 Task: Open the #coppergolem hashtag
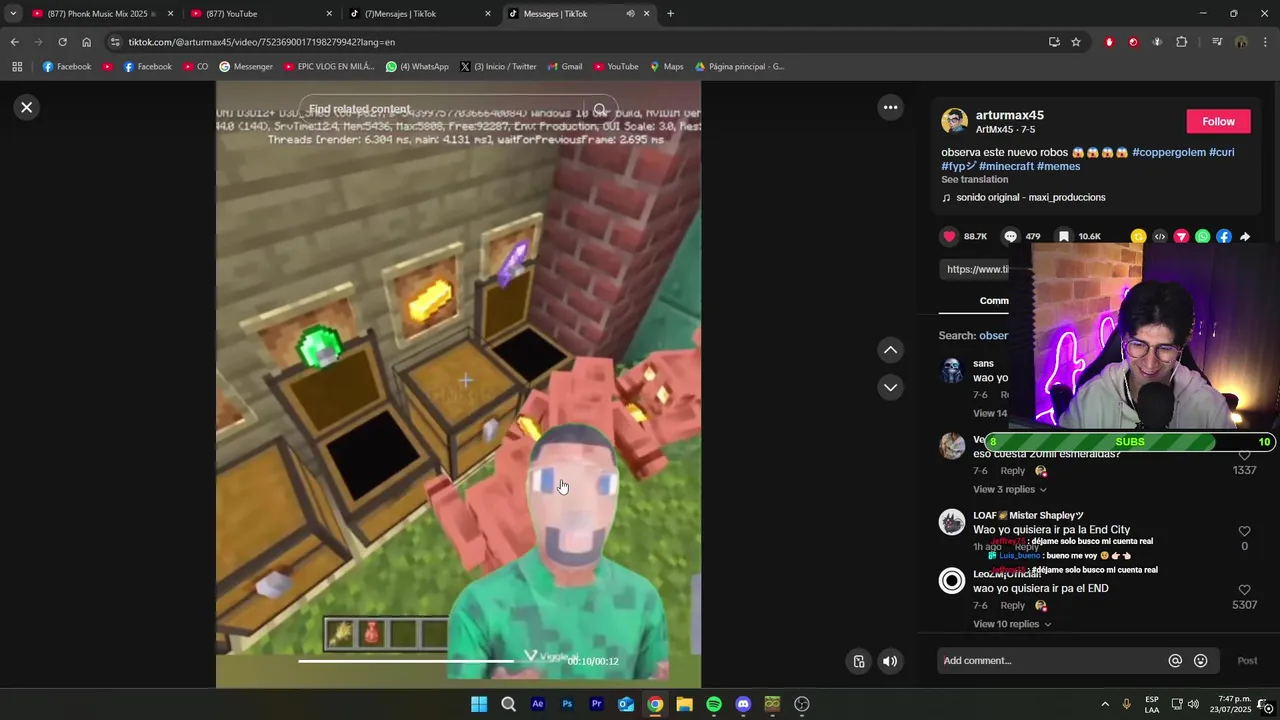click(1168, 152)
